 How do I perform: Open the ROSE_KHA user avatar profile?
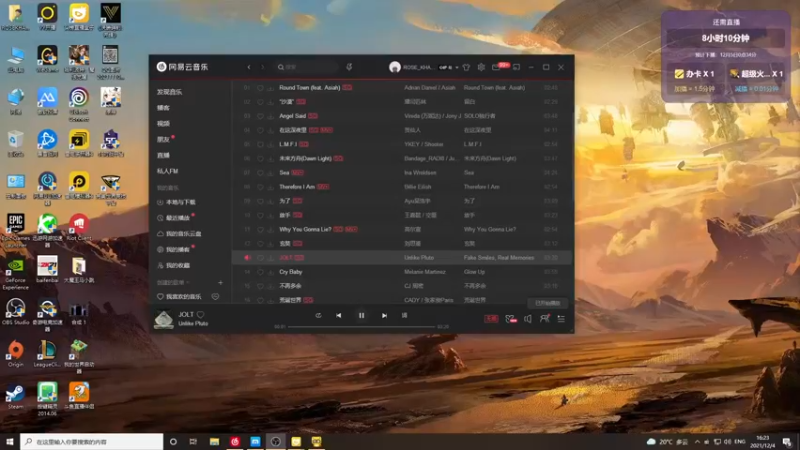click(394, 67)
